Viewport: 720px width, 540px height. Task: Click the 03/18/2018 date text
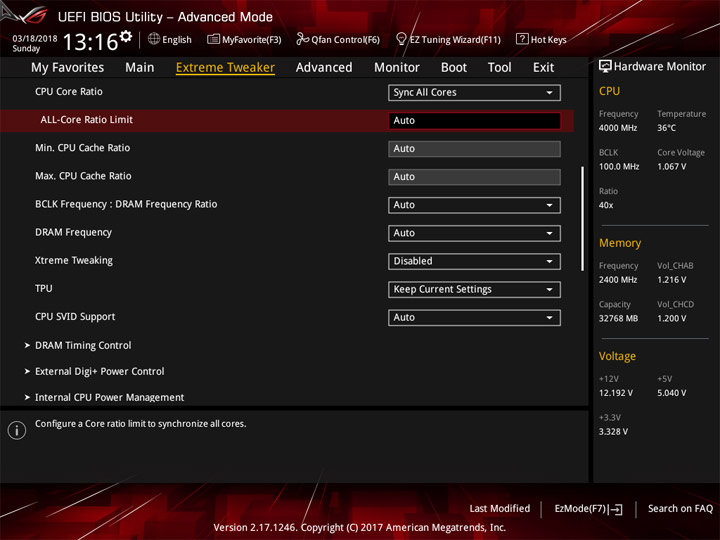click(35, 39)
